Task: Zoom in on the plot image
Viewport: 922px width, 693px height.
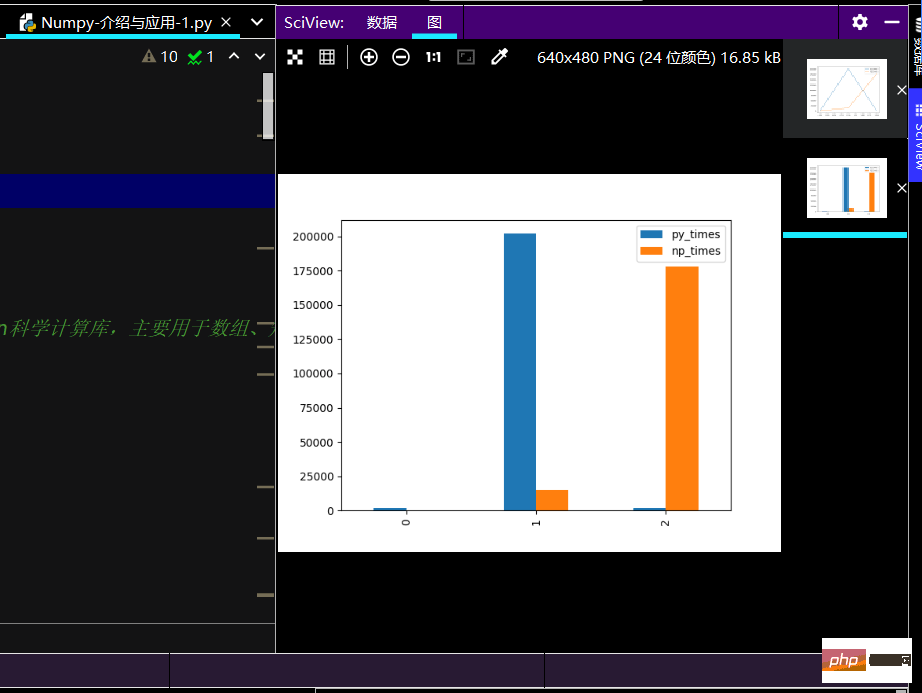Action: tap(369, 57)
